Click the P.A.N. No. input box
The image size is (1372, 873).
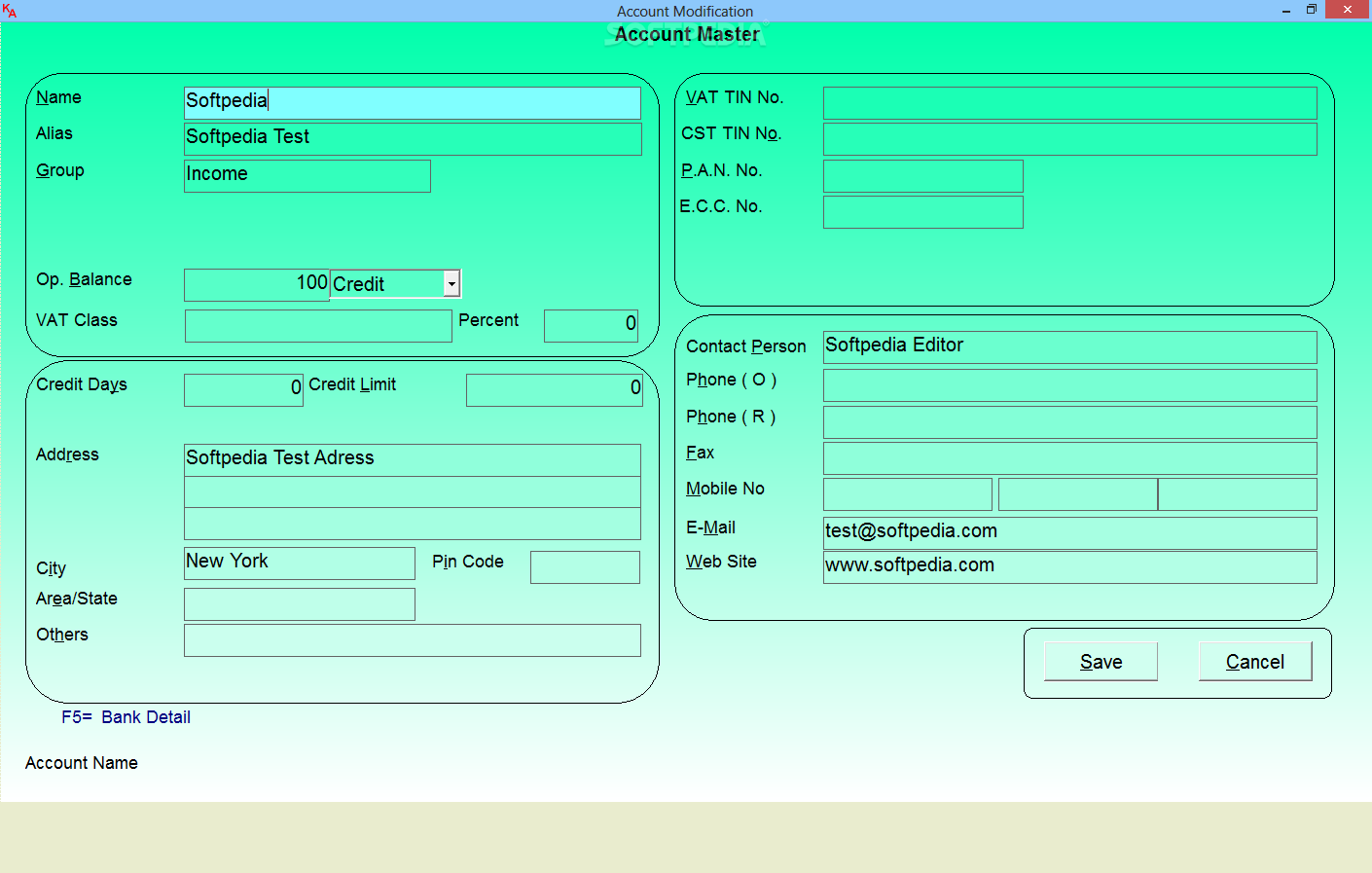923,176
